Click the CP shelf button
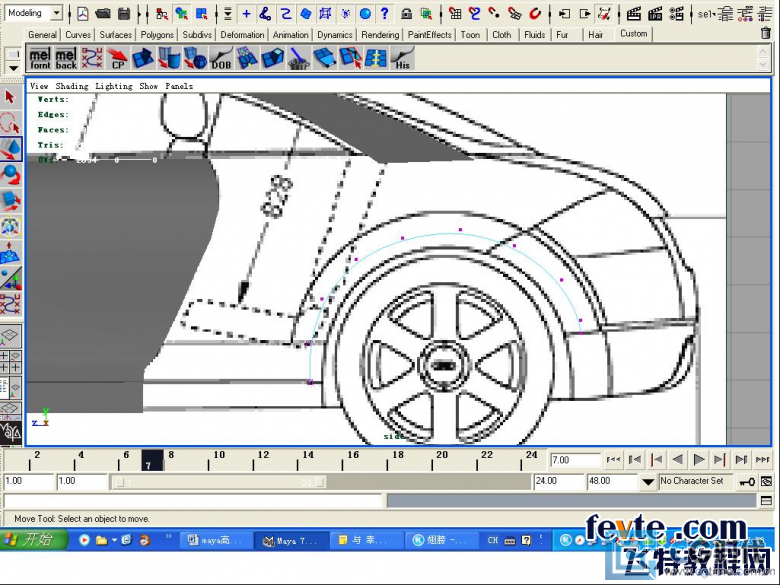780x585 pixels. (x=117, y=58)
